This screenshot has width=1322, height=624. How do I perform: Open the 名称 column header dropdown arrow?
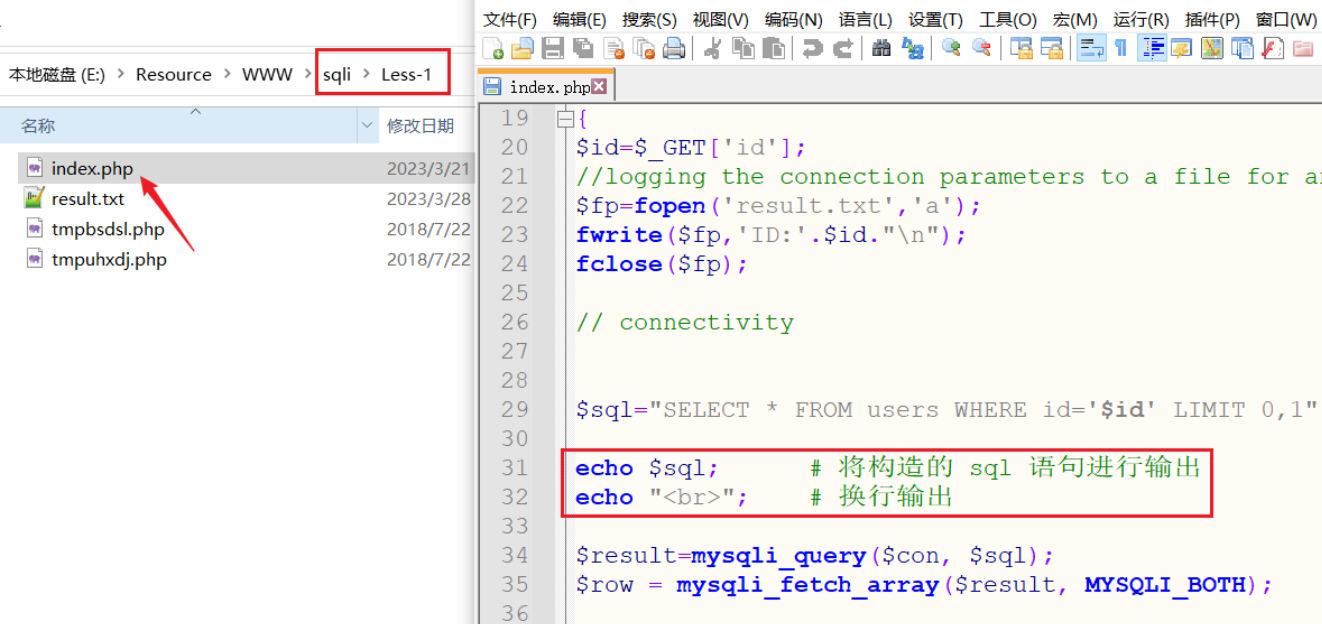(367, 126)
